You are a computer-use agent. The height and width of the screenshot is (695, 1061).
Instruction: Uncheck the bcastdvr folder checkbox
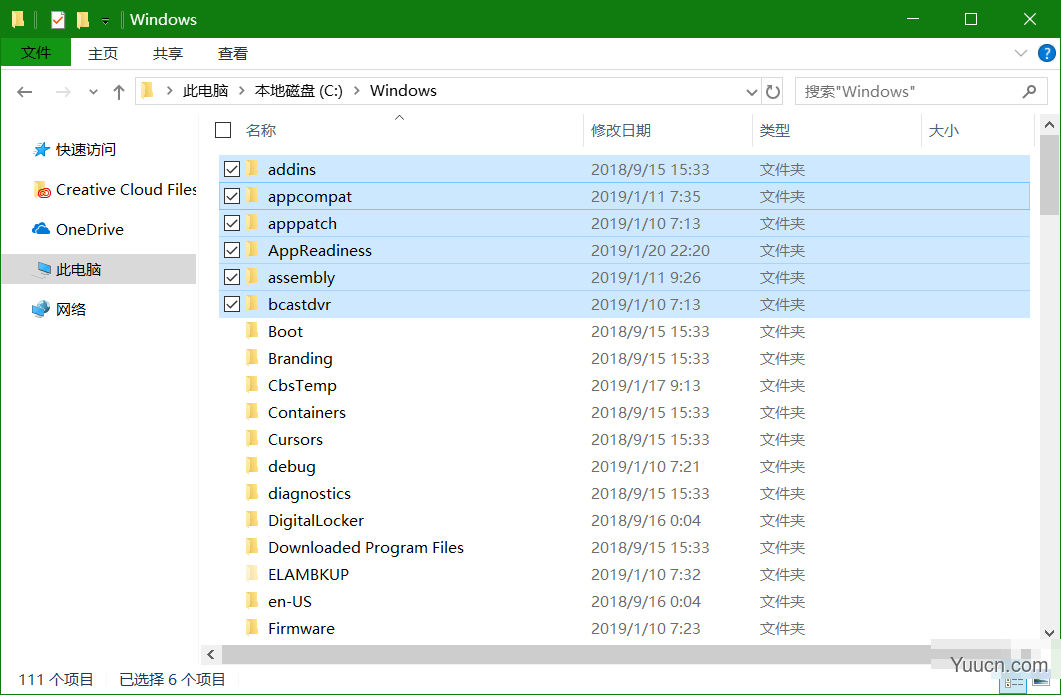tap(232, 305)
